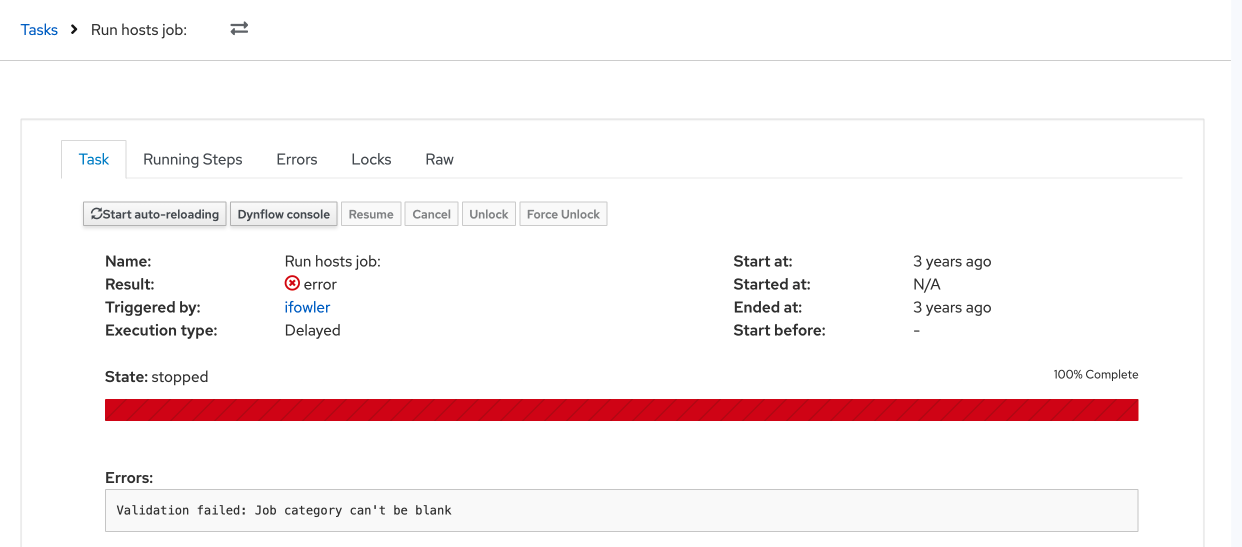1242x547 pixels.
Task: Click the breadcrumb switcher arrows icon
Action: [x=239, y=29]
